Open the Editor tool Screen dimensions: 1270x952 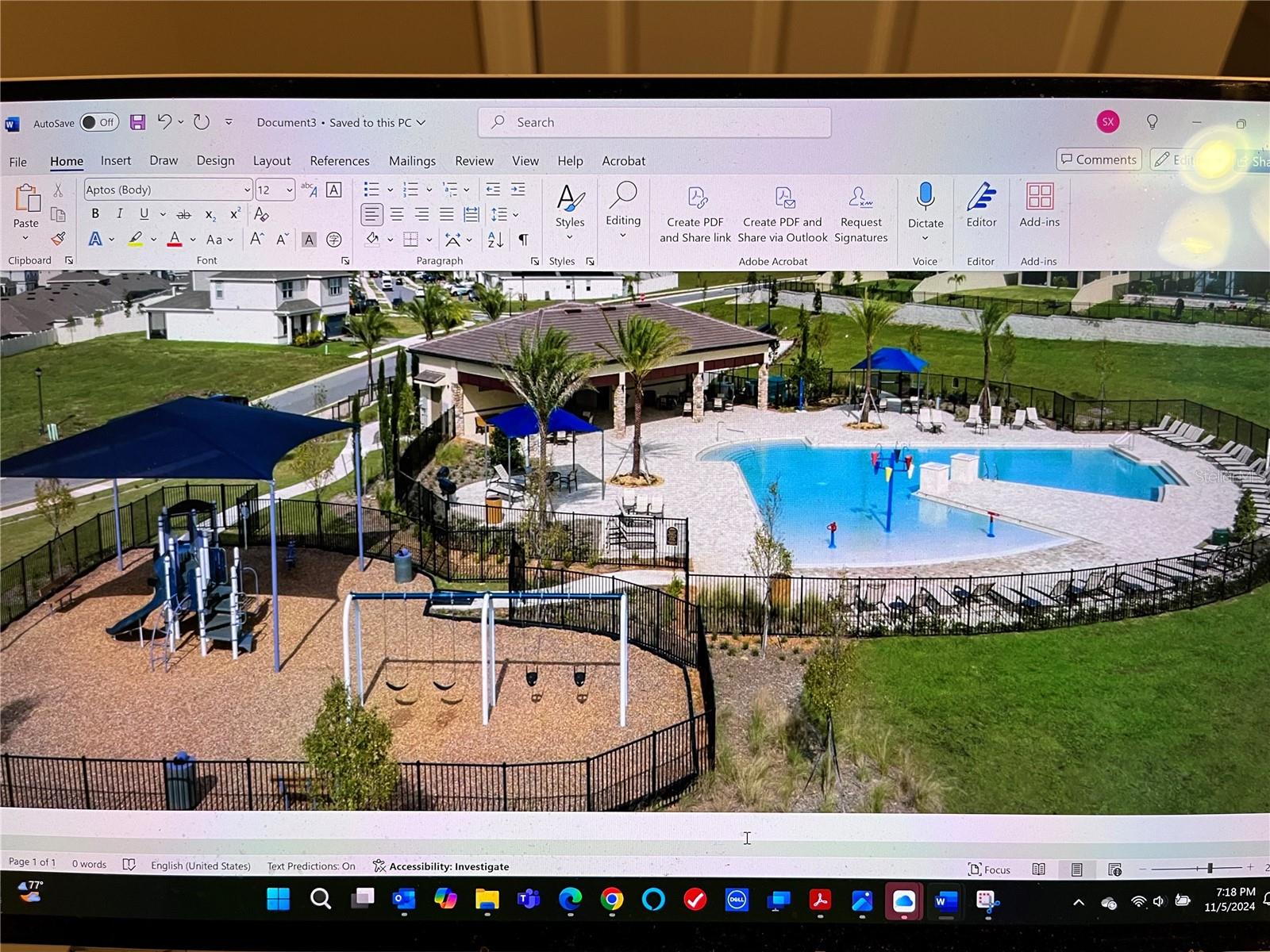pyautogui.click(x=981, y=205)
